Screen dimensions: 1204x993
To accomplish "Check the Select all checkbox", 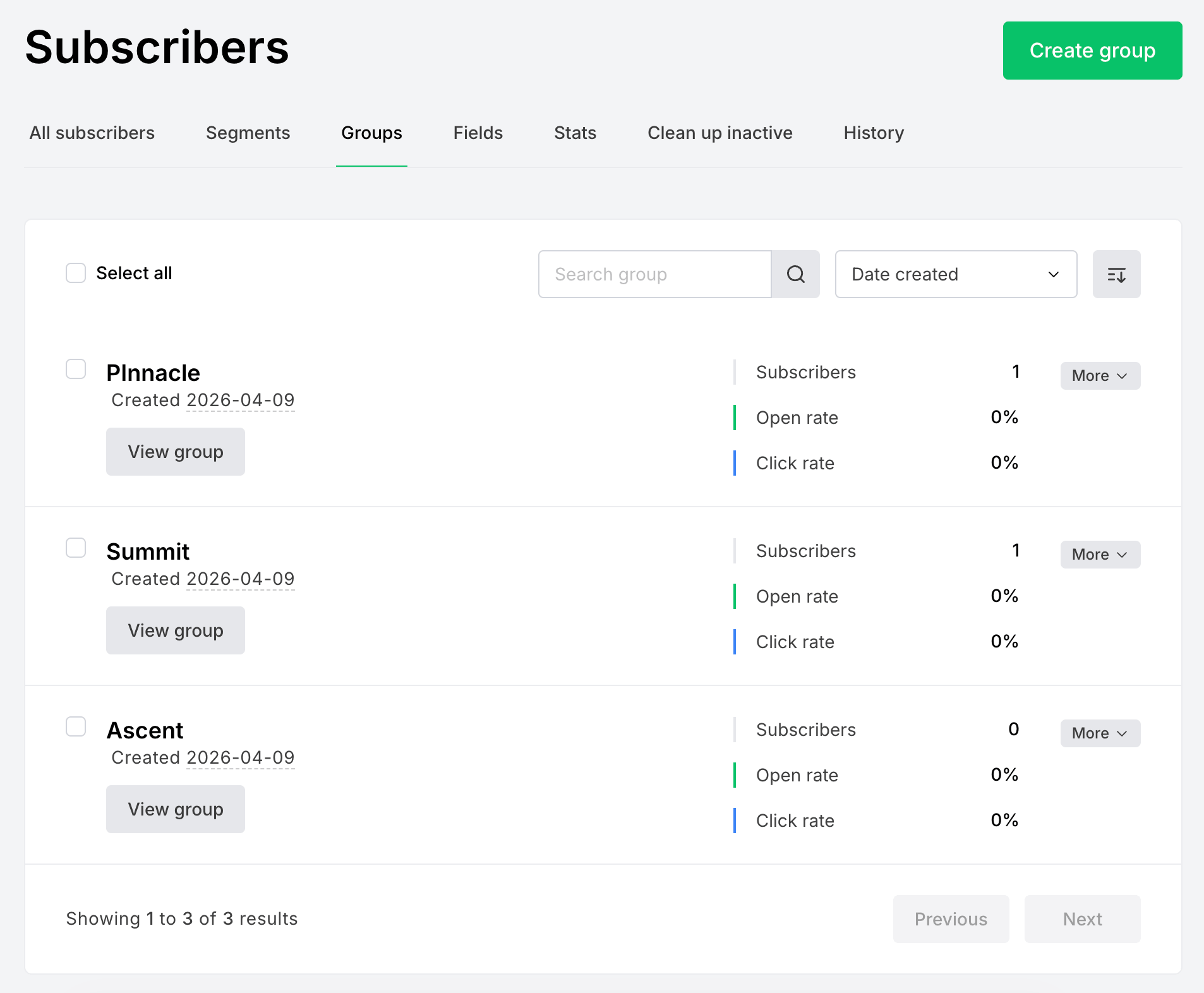I will tap(76, 273).
